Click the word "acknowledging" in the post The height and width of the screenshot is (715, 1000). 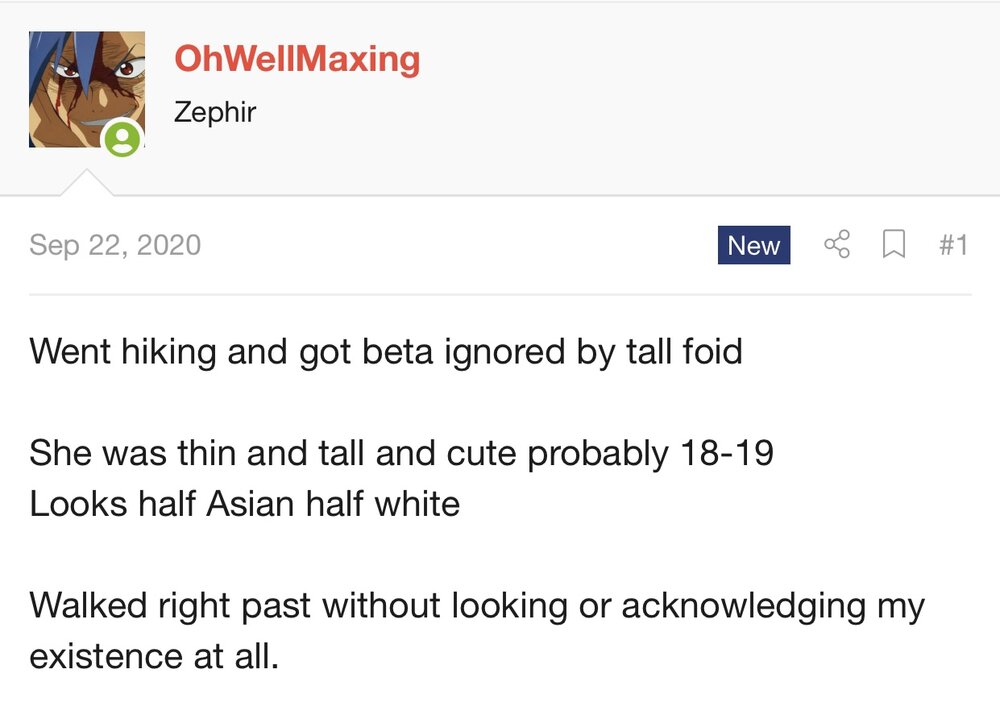(744, 606)
